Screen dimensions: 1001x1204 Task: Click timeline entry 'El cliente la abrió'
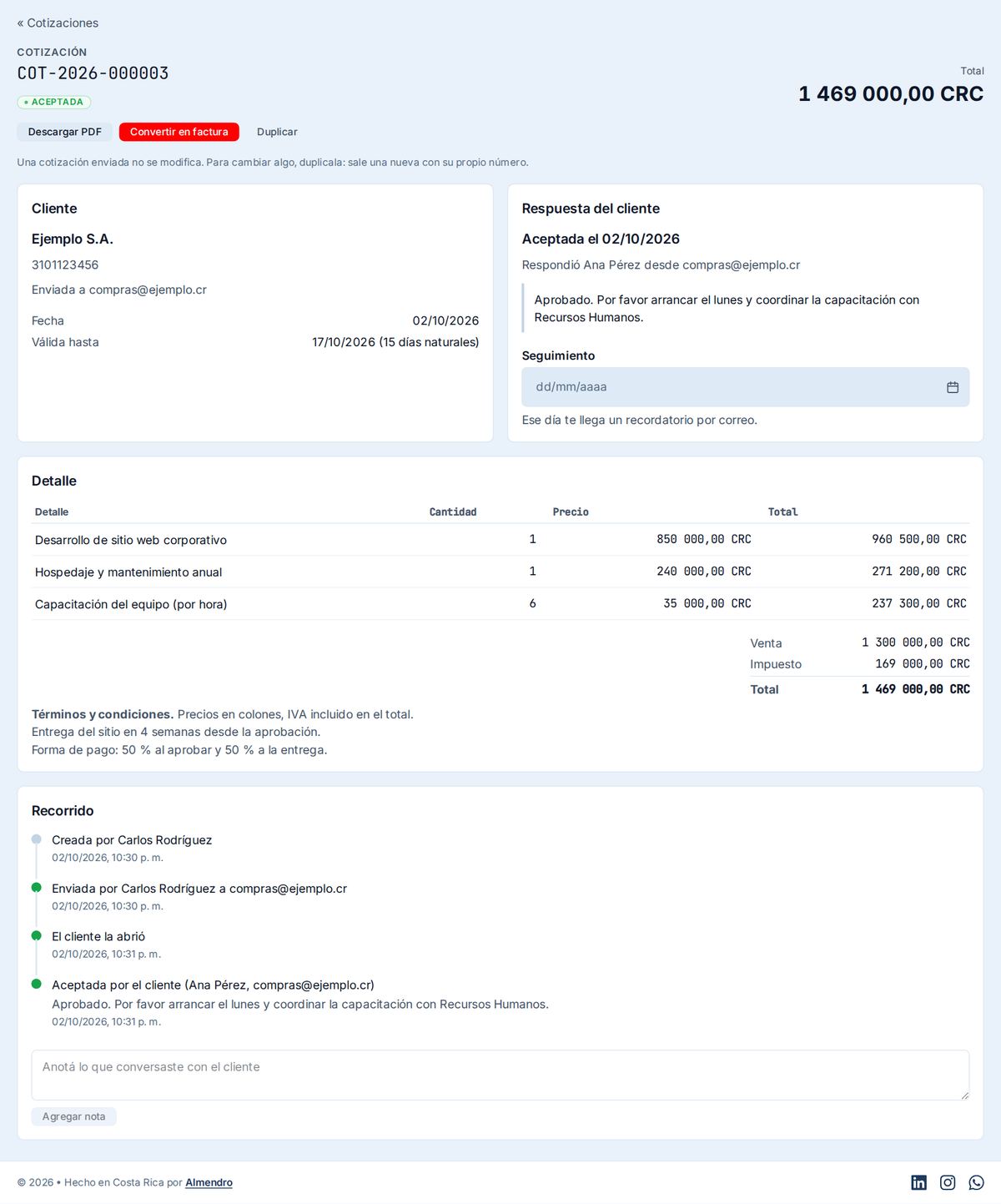98,937
